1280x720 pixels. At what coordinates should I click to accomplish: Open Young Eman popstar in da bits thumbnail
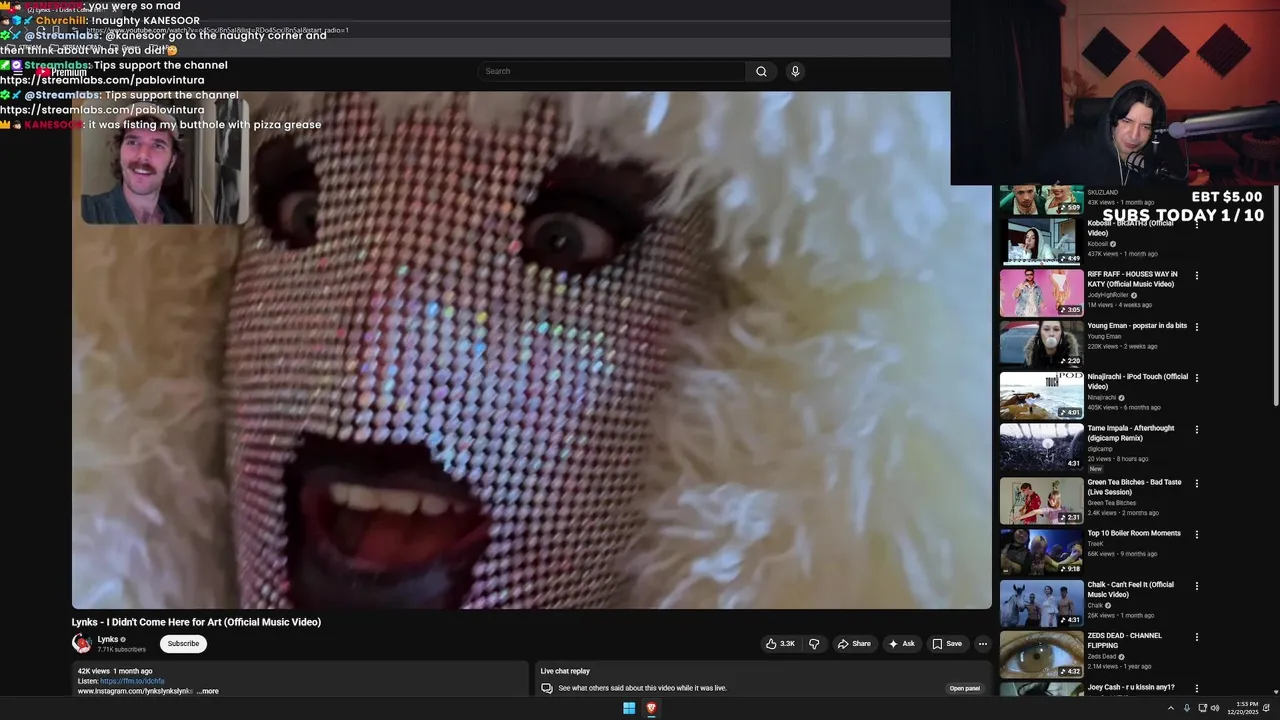1041,344
